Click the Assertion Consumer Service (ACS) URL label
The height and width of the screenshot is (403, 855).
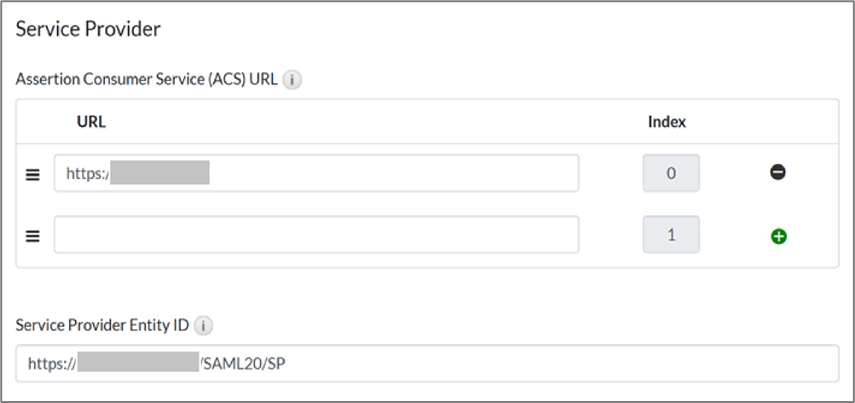click(x=146, y=80)
